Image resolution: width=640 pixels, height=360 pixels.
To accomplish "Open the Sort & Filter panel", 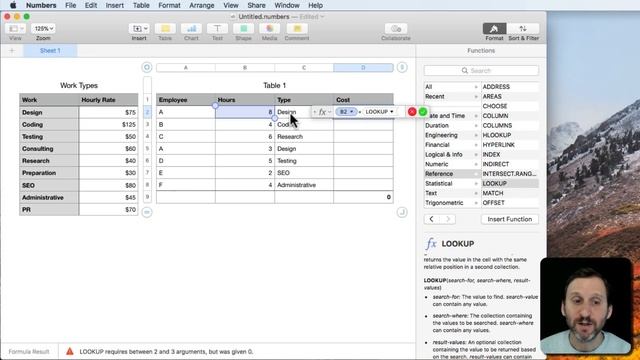I will (523, 29).
